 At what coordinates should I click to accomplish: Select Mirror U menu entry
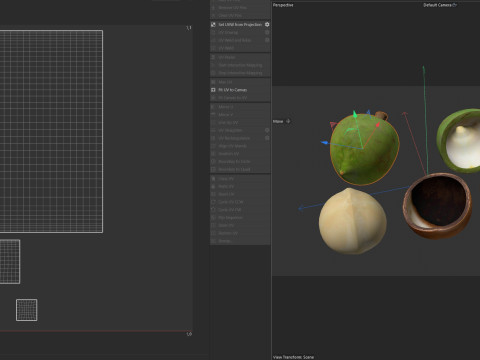coord(226,107)
